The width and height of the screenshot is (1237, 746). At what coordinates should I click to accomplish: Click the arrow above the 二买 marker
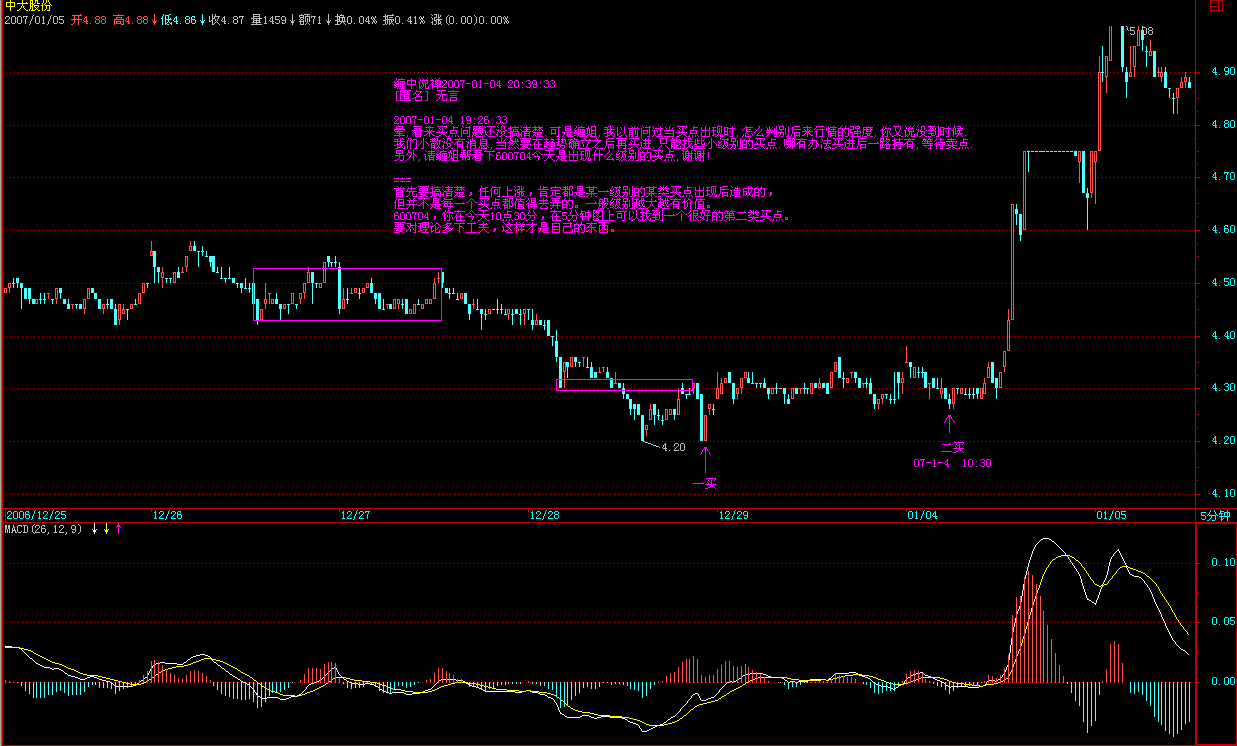click(x=950, y=423)
